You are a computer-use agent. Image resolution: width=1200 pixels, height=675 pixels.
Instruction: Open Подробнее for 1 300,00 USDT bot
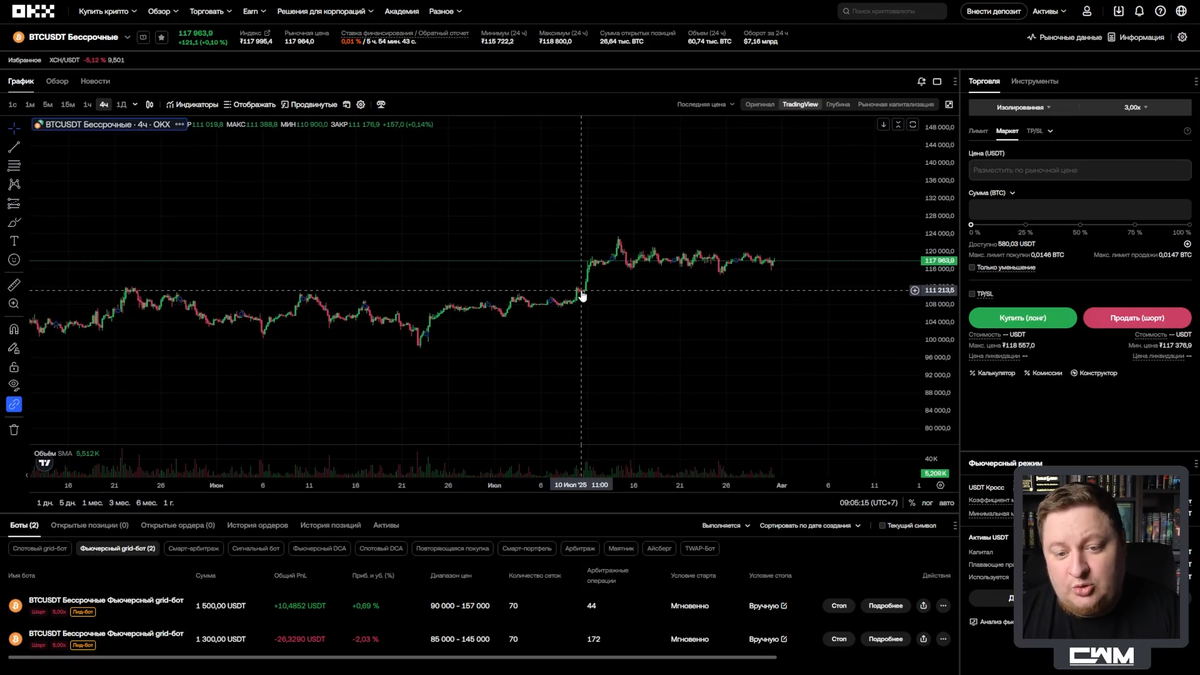[885, 638]
